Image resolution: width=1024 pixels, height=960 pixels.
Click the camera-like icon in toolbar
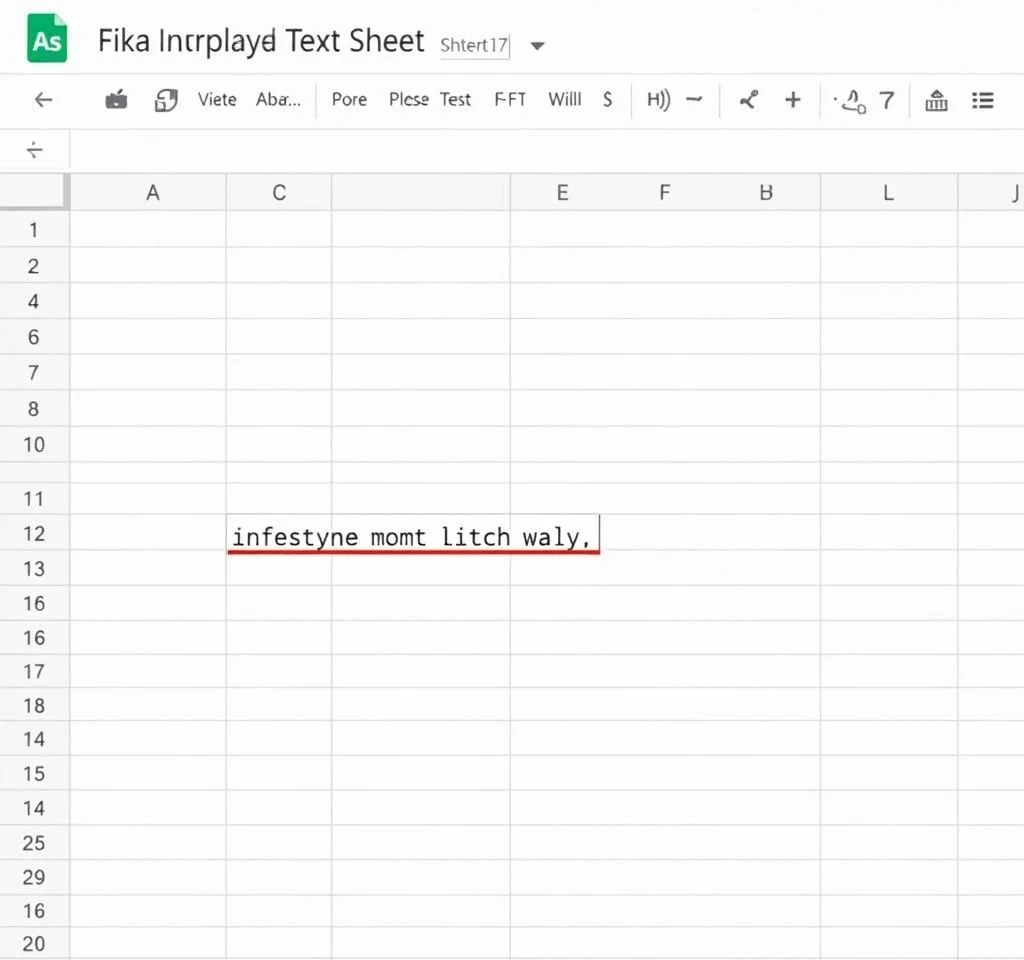tap(116, 100)
